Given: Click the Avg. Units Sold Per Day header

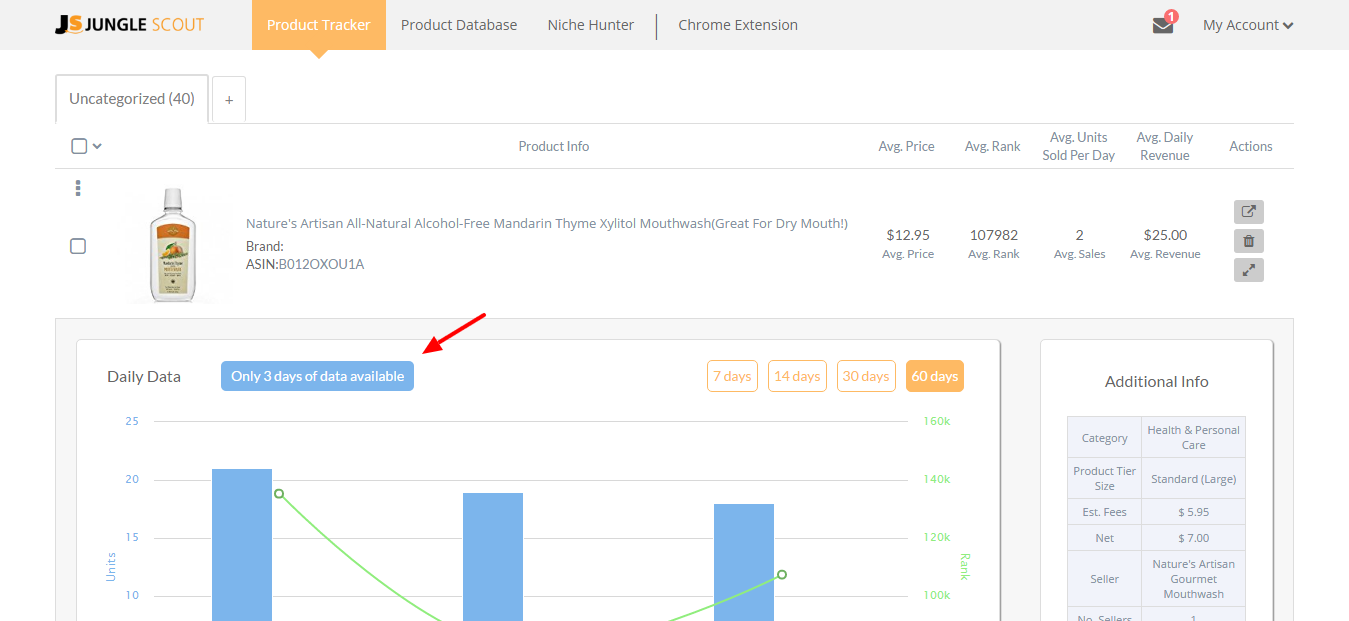Looking at the screenshot, I should (1079, 146).
